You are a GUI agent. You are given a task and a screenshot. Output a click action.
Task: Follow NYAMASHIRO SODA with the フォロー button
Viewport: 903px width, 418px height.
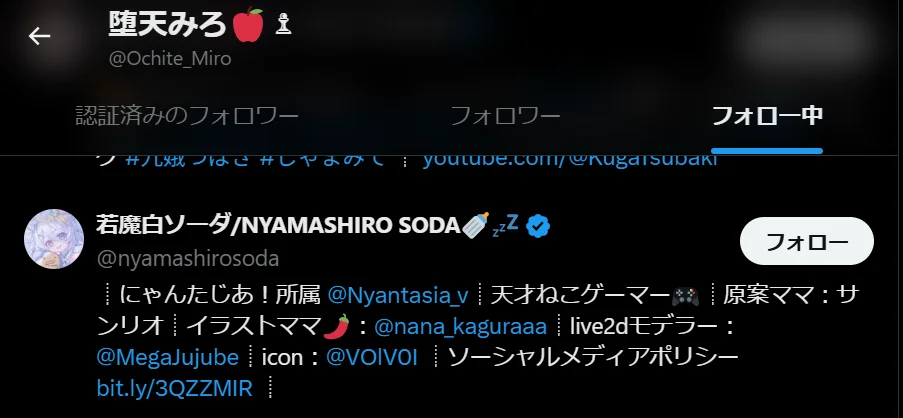tap(807, 241)
